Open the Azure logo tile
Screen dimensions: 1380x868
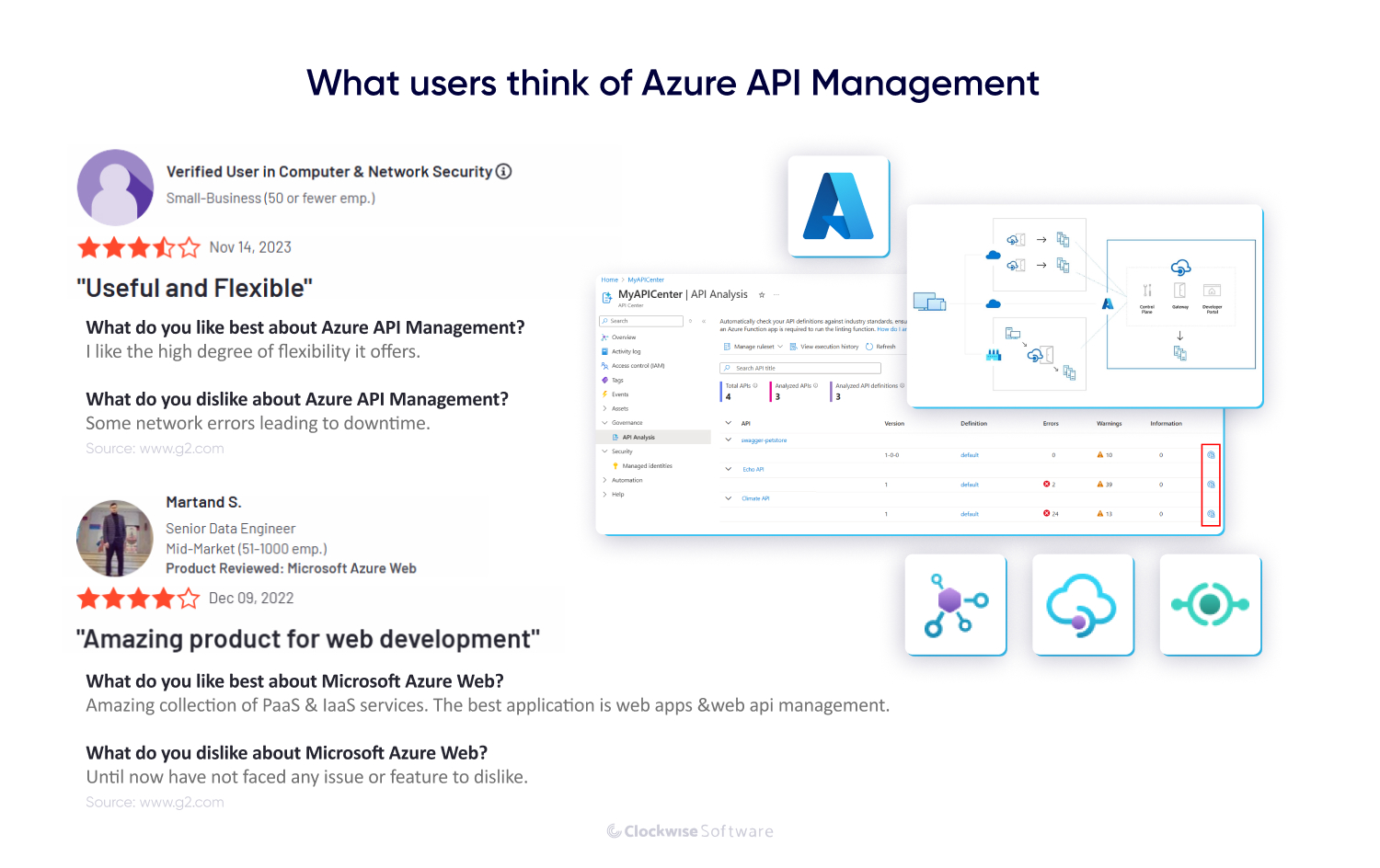point(838,207)
